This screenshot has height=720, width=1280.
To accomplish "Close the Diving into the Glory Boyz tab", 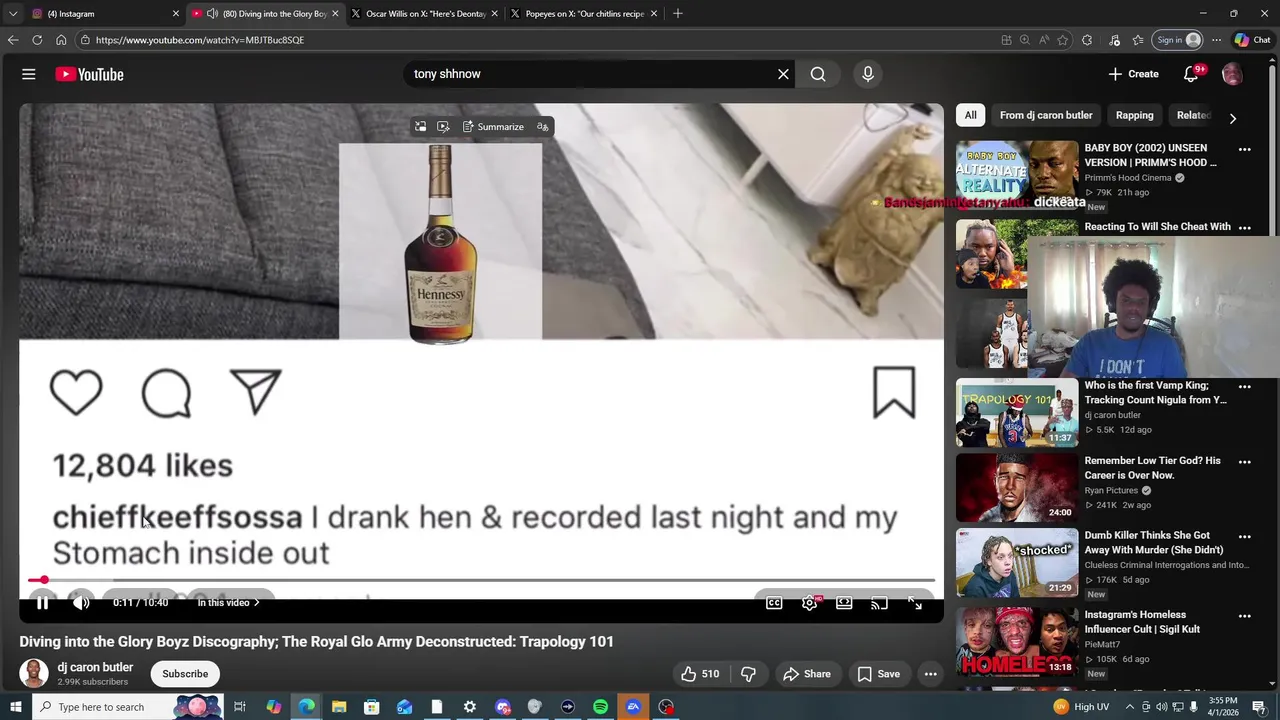I will pyautogui.click(x=335, y=14).
